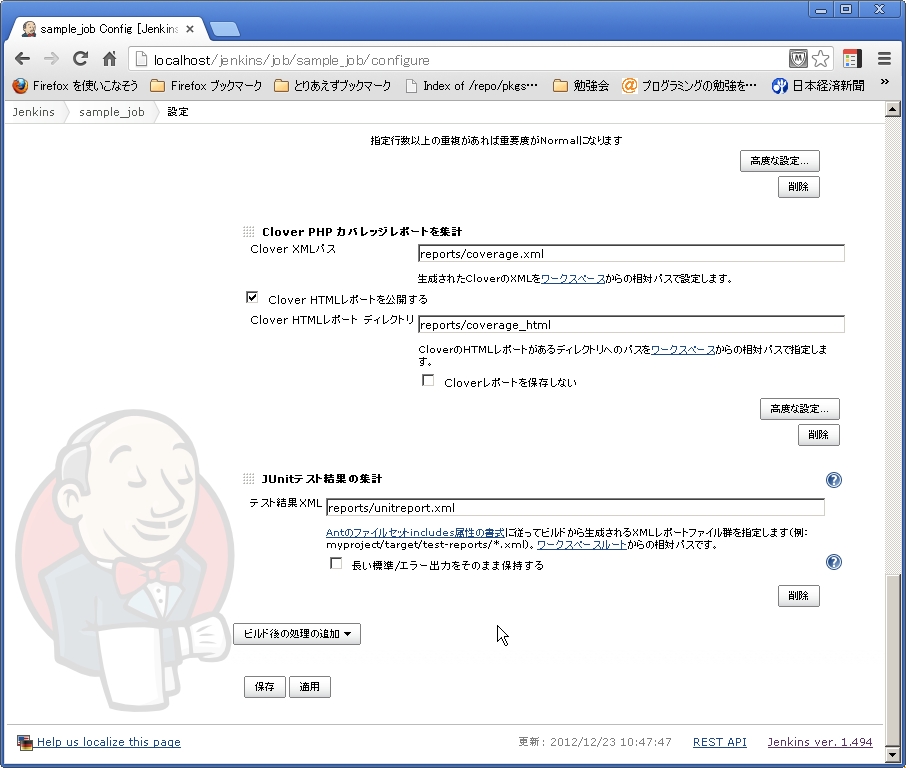Image resolution: width=906 pixels, height=768 pixels.
Task: Save the job configuration with '保存'
Action: 265,687
